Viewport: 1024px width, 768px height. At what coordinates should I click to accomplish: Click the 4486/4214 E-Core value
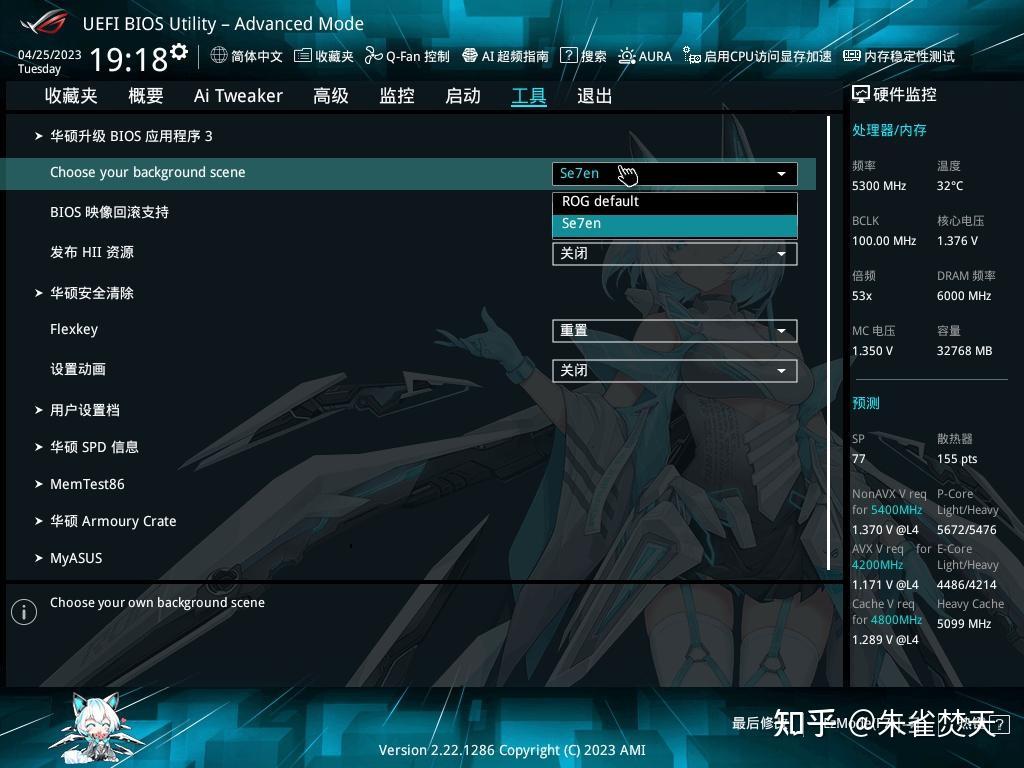(x=967, y=585)
